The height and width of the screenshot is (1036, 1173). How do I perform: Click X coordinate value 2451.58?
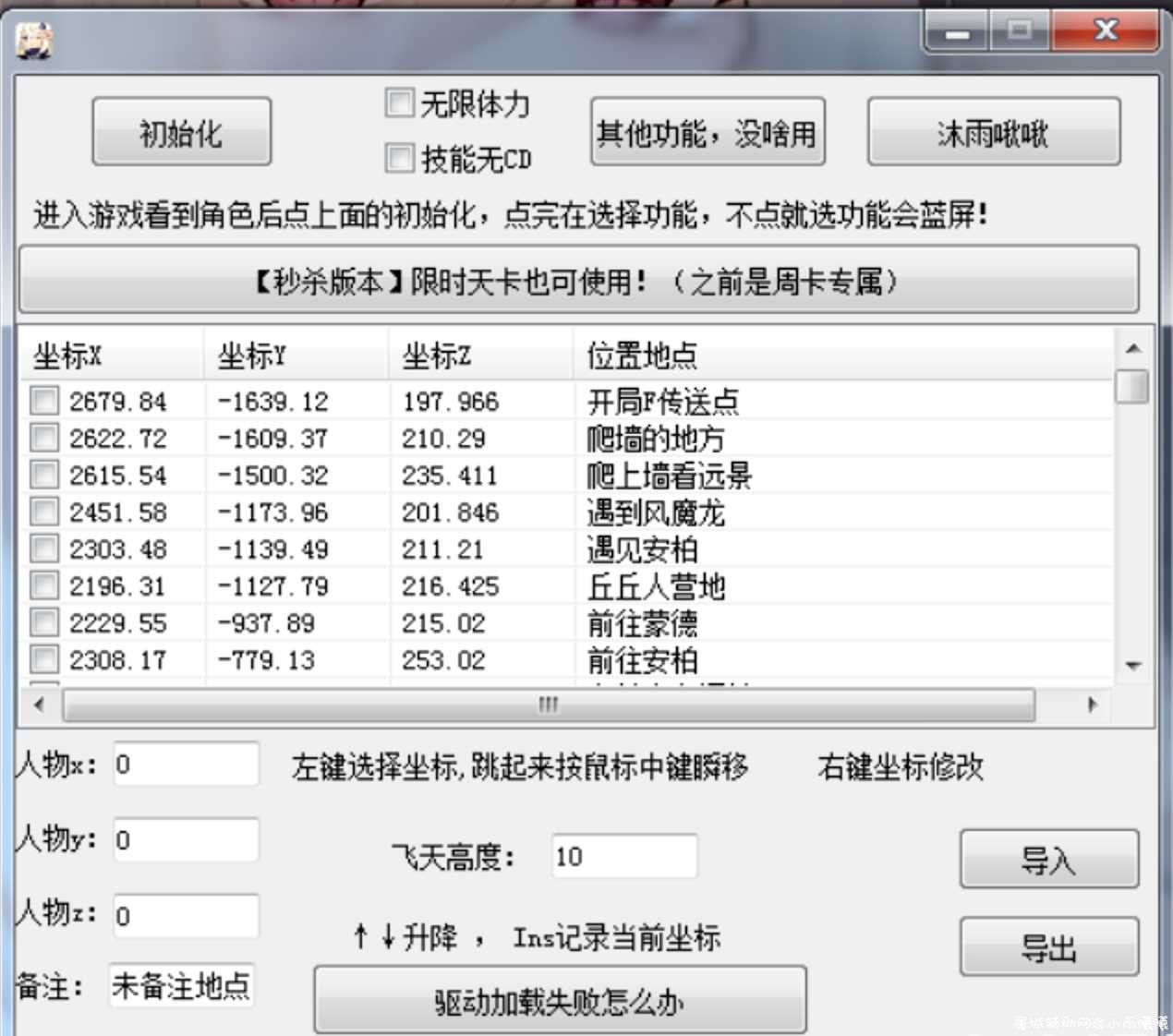[x=117, y=512]
